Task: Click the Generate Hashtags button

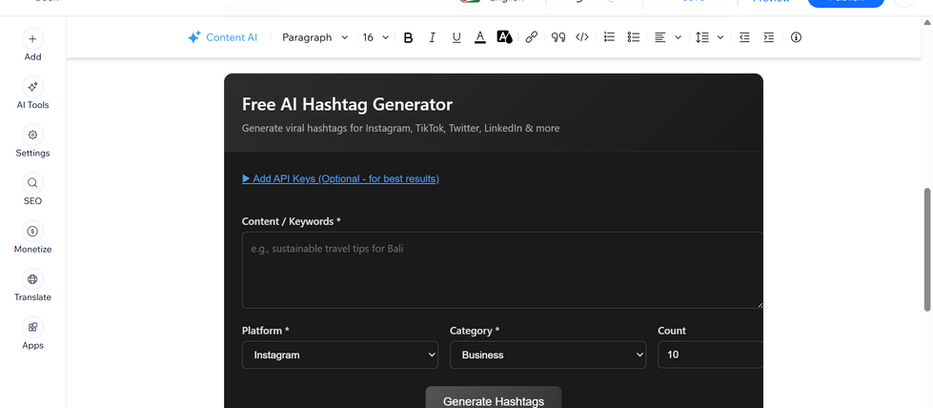Action: coord(493,399)
